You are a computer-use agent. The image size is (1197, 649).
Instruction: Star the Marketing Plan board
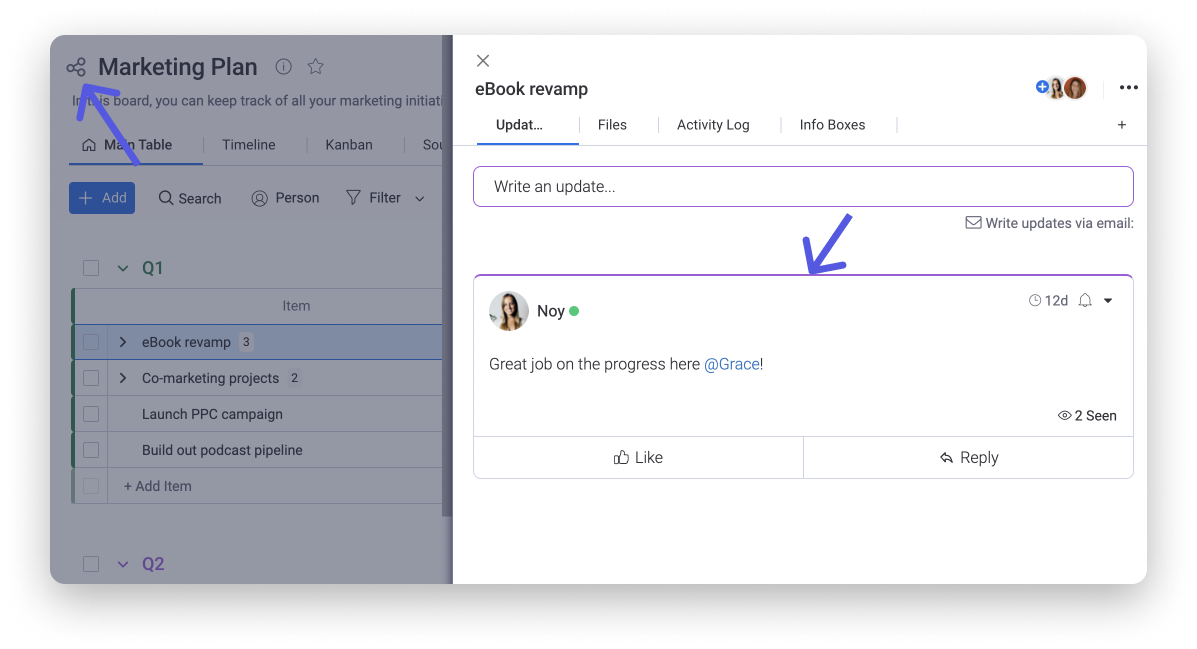click(x=315, y=66)
